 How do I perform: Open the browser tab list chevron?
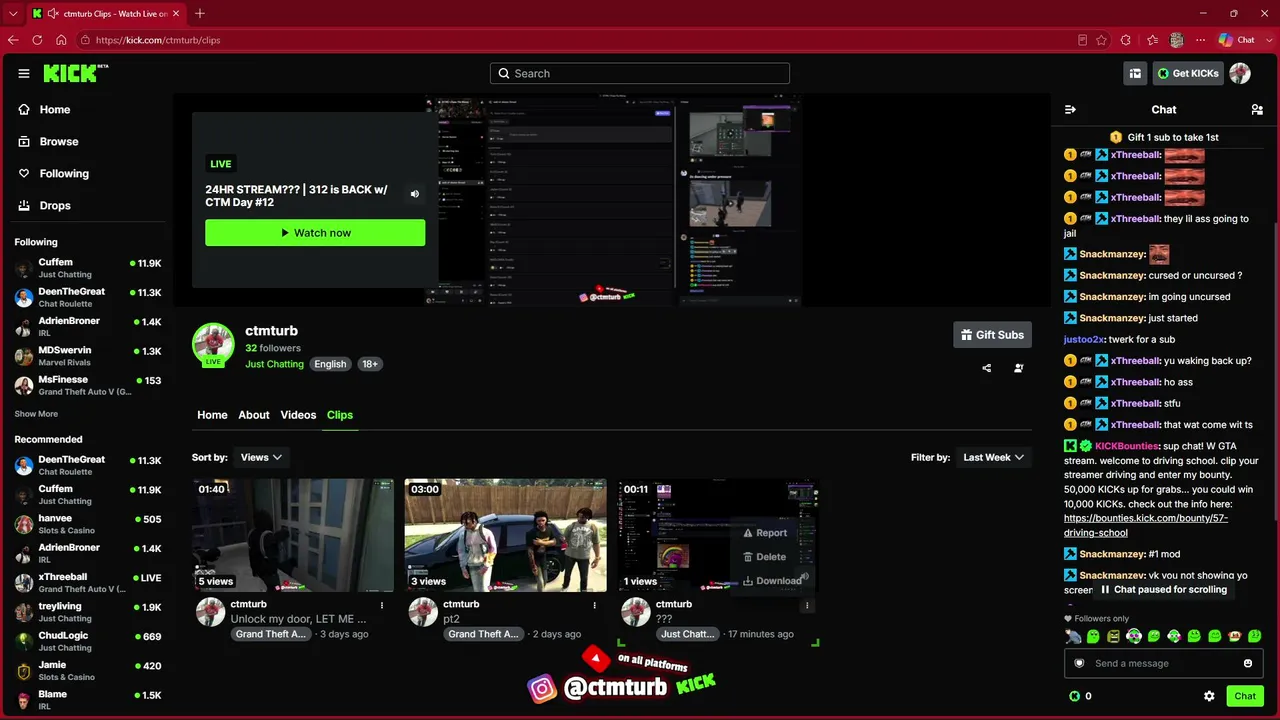click(13, 14)
